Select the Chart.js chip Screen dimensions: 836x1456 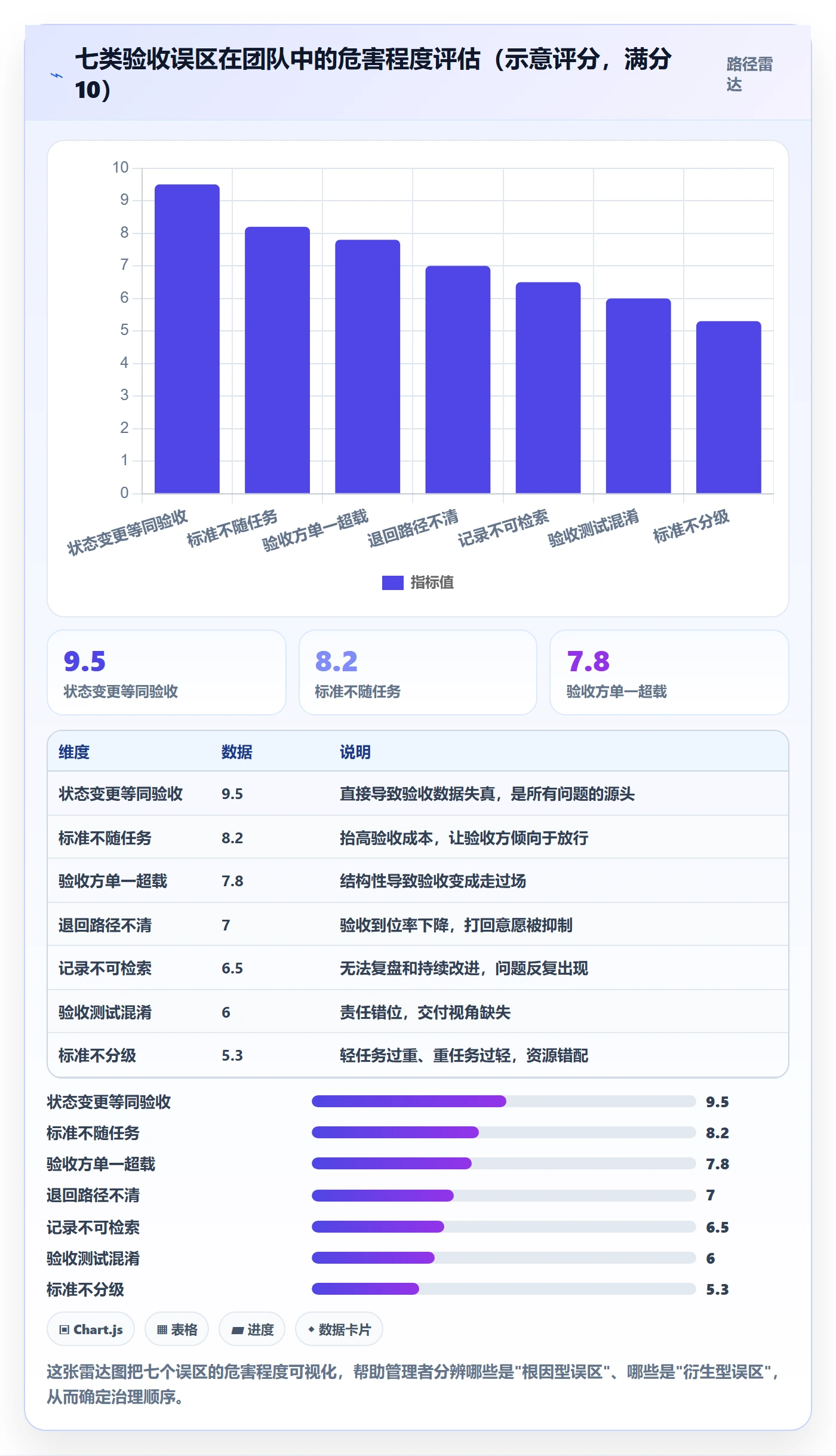(91, 1329)
